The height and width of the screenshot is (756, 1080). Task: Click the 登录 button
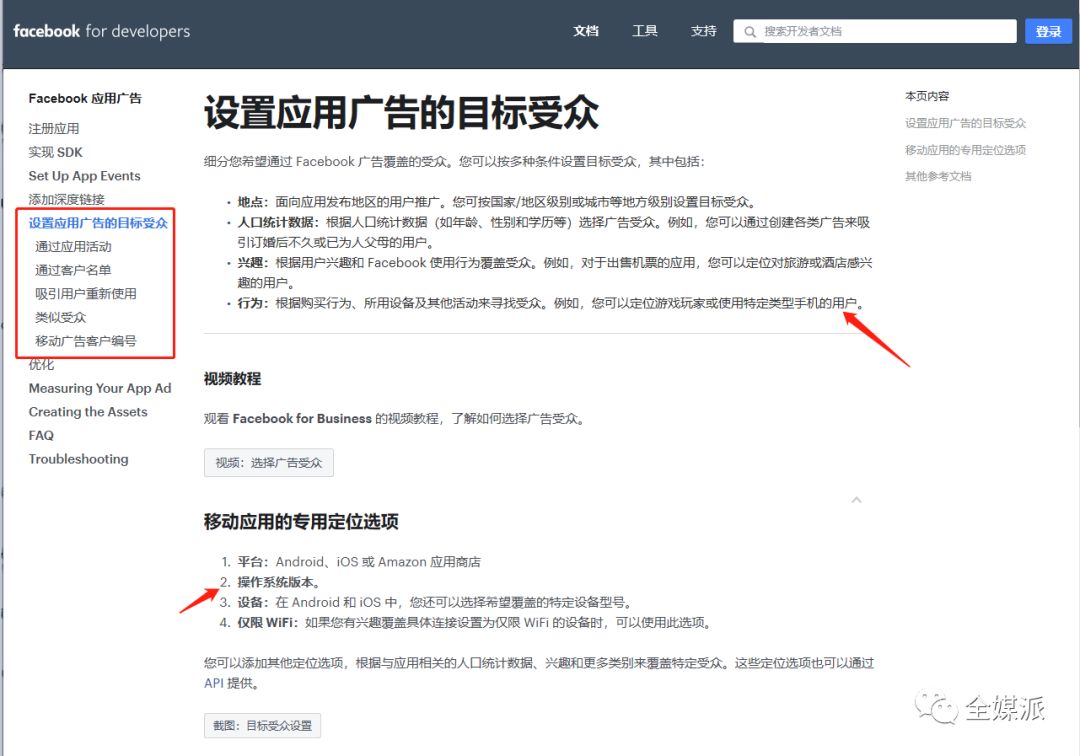point(1048,31)
